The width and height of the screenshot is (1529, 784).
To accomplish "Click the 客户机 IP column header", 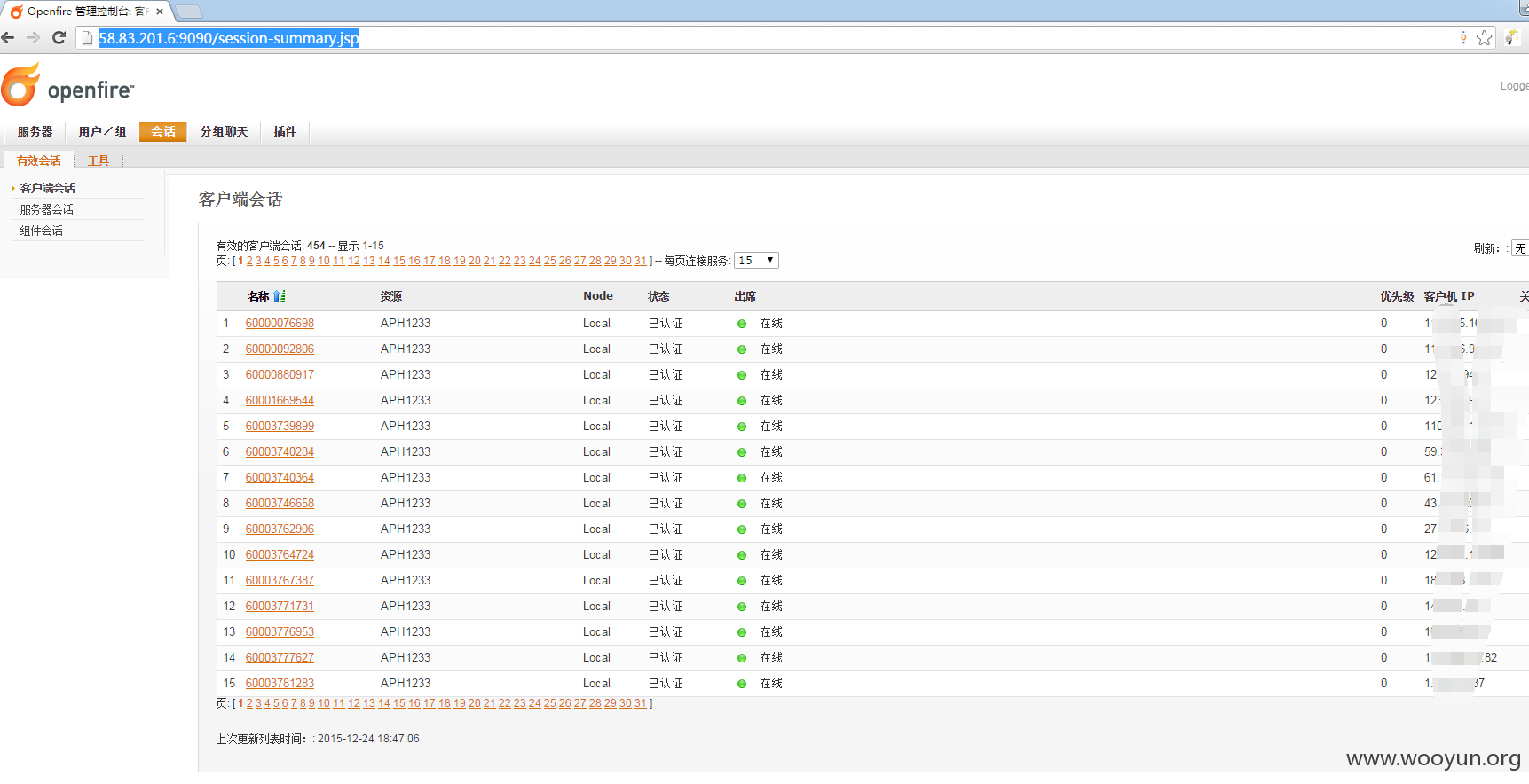I will [x=1449, y=296].
